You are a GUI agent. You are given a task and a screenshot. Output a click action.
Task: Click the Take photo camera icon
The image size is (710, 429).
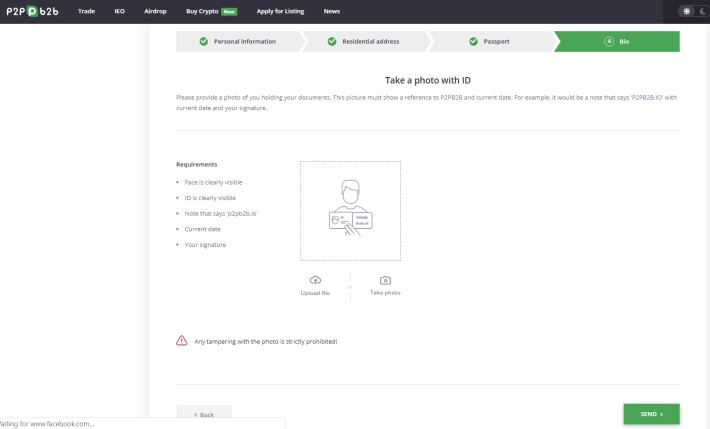pyautogui.click(x=385, y=280)
